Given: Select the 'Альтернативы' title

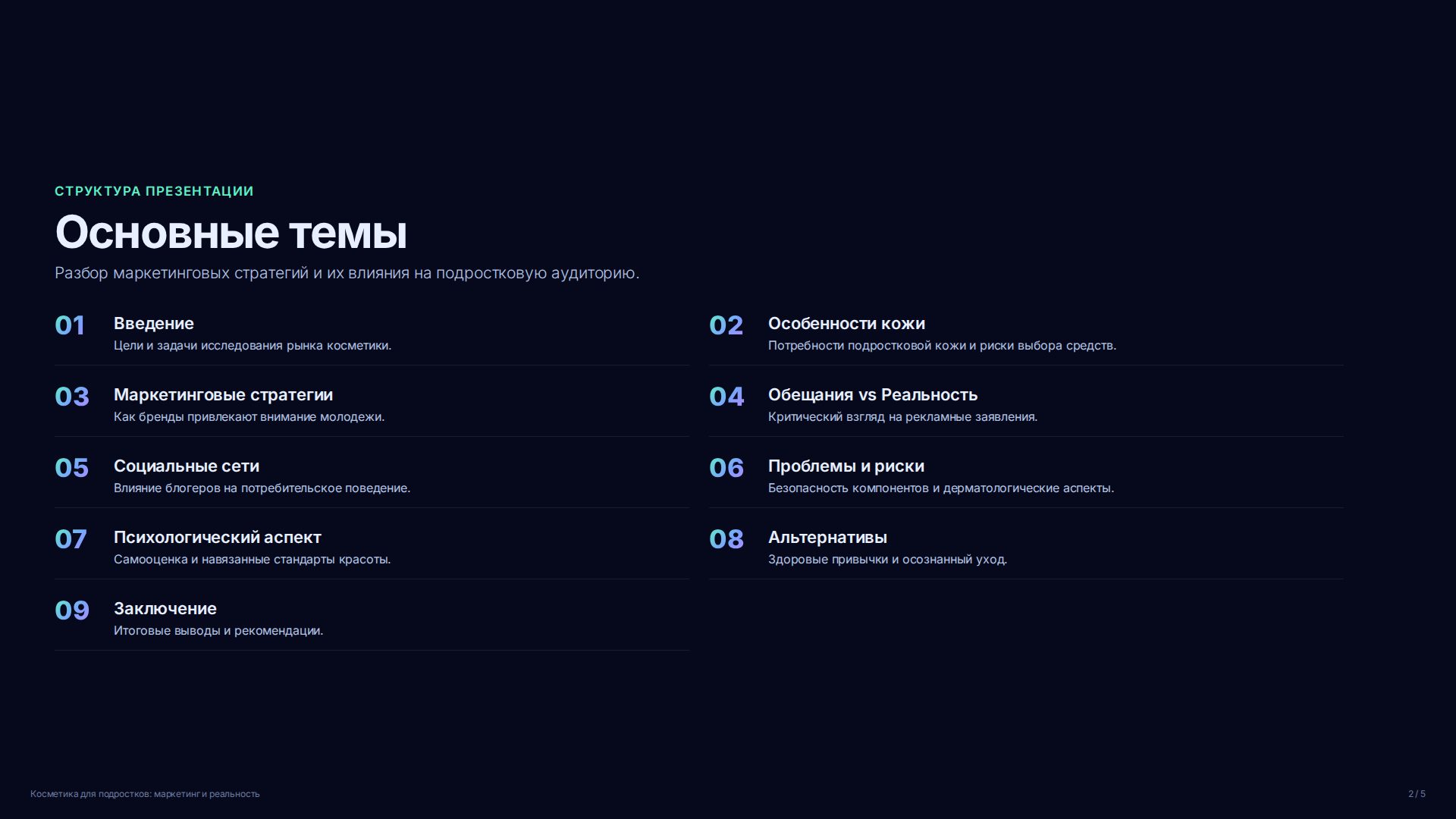Looking at the screenshot, I should coord(827,538).
